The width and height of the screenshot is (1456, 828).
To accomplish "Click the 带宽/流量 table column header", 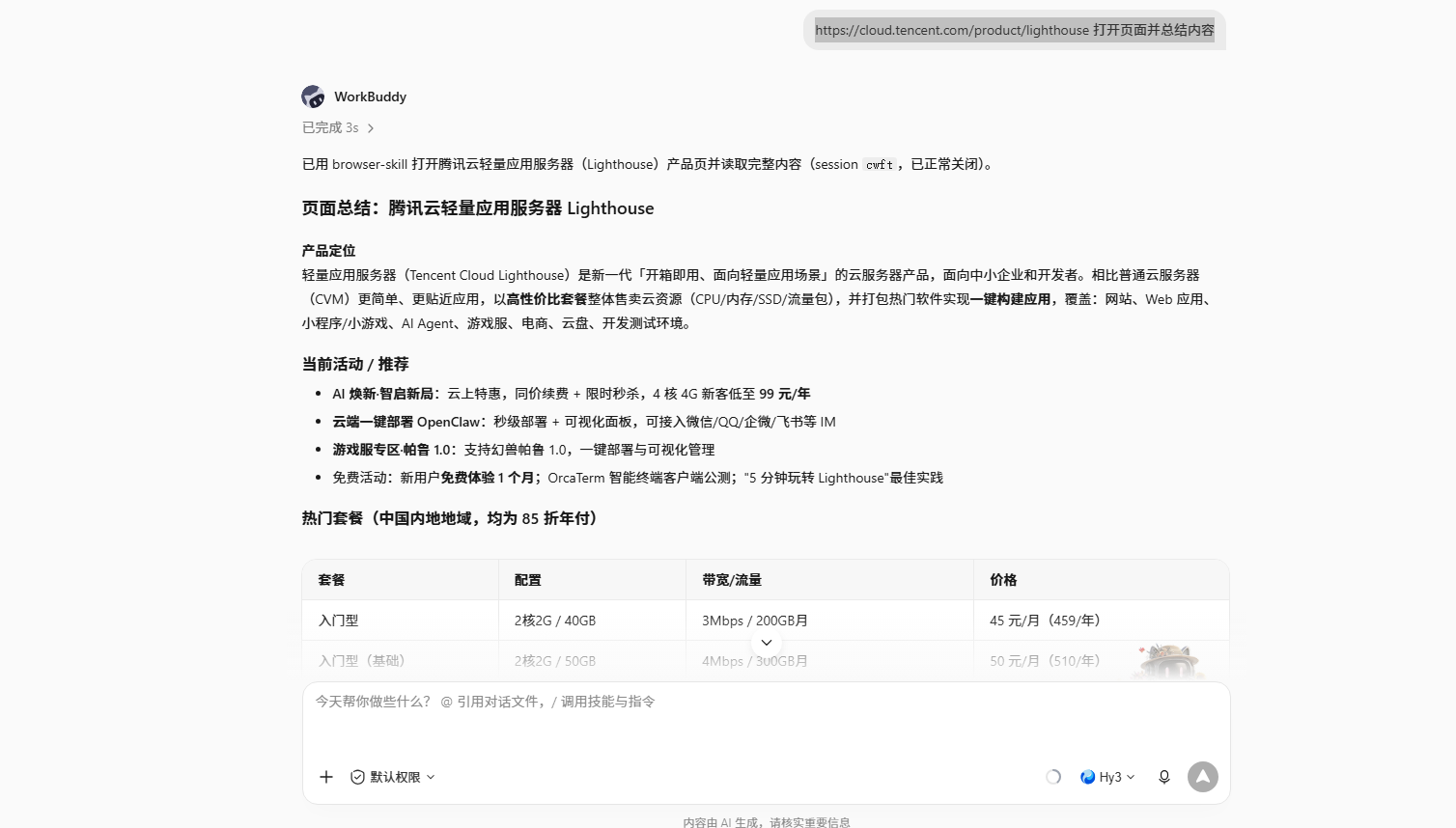I will [829, 580].
